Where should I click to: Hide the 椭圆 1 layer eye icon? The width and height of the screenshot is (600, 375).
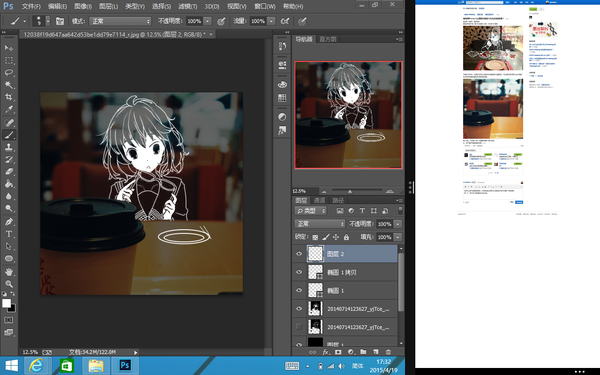299,290
